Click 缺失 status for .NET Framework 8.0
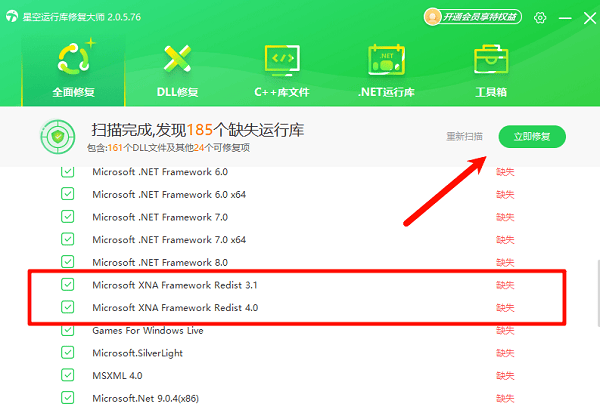 [x=505, y=262]
